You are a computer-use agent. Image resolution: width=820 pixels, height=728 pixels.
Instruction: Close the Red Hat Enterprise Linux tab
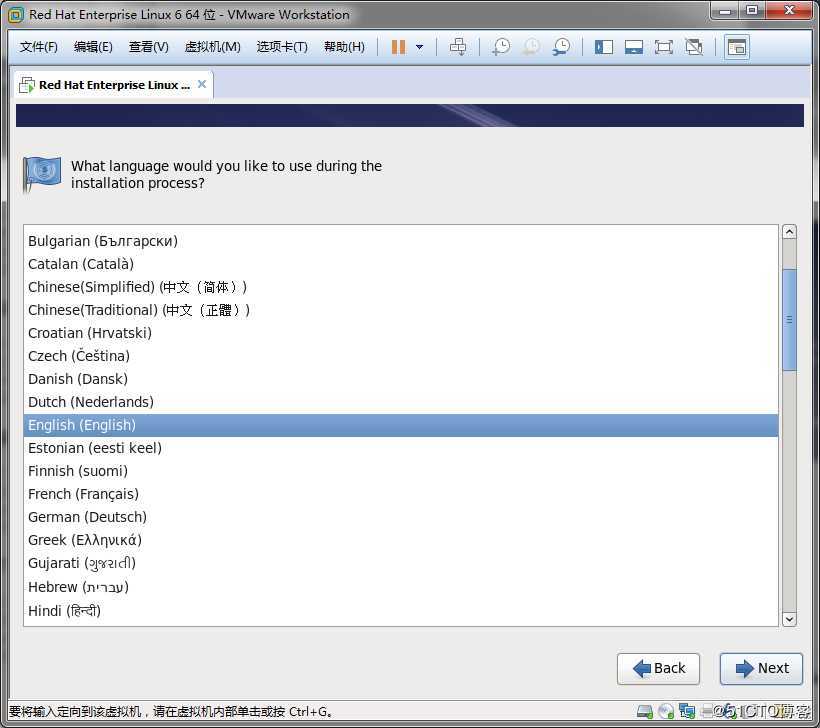coord(202,84)
